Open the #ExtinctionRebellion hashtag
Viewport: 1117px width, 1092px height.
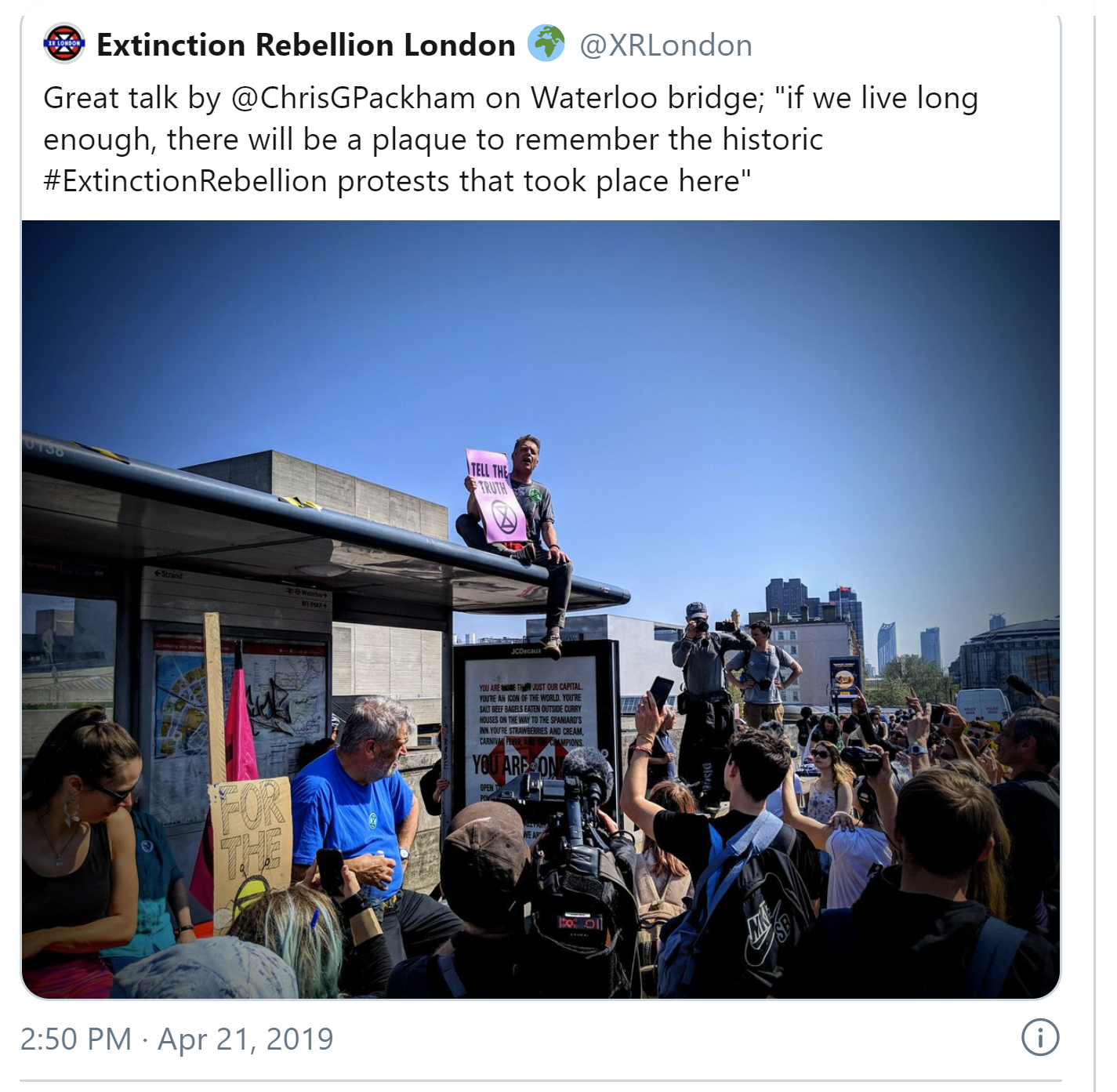[x=185, y=181]
